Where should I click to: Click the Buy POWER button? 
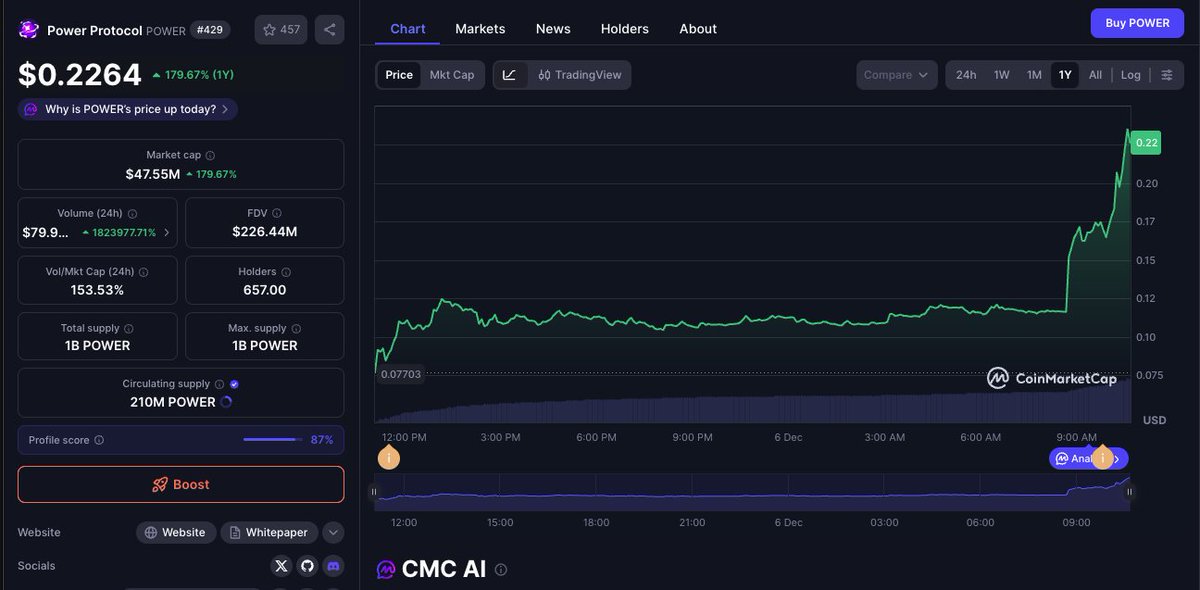1136,23
